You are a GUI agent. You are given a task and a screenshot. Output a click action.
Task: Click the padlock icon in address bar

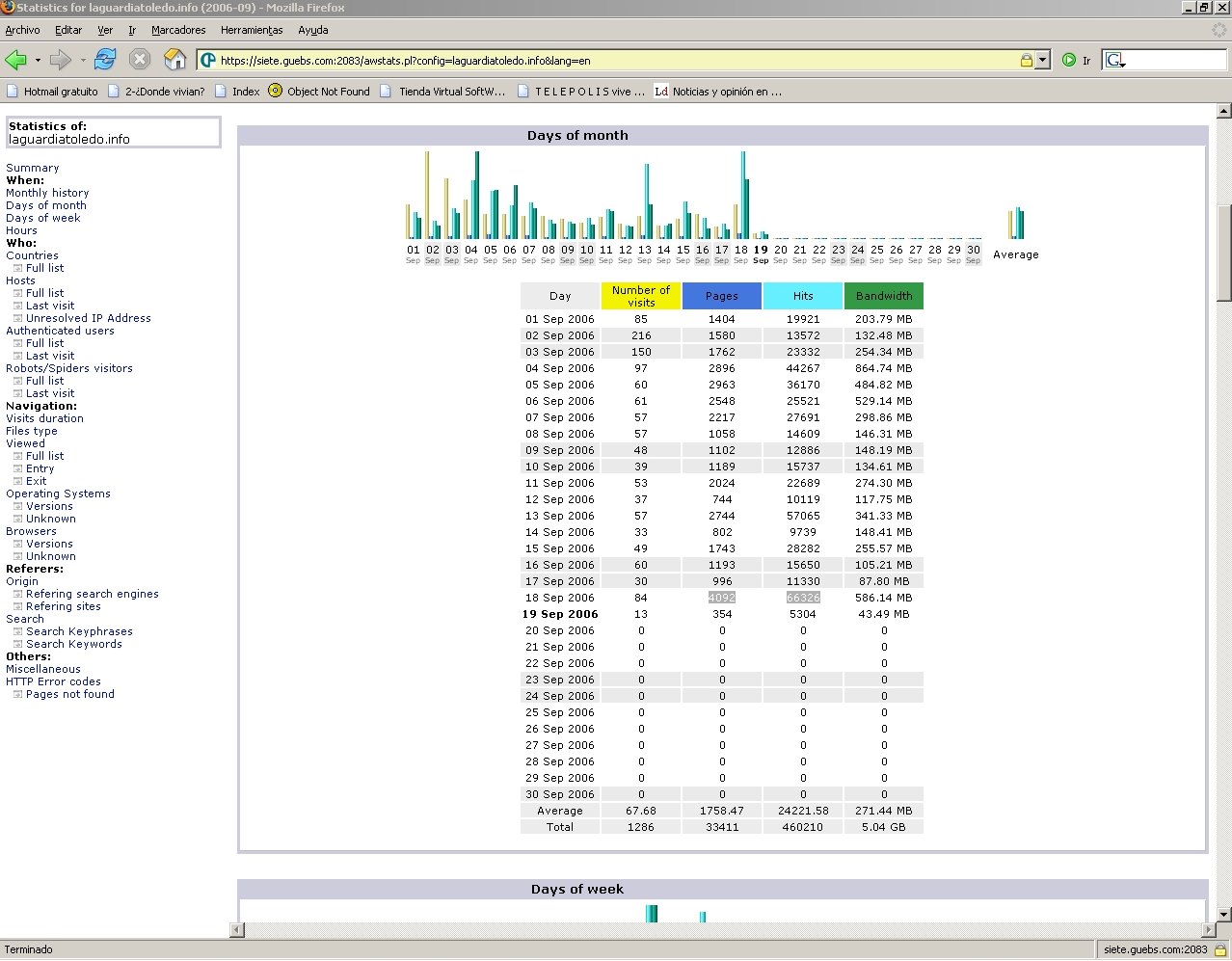point(1027,60)
